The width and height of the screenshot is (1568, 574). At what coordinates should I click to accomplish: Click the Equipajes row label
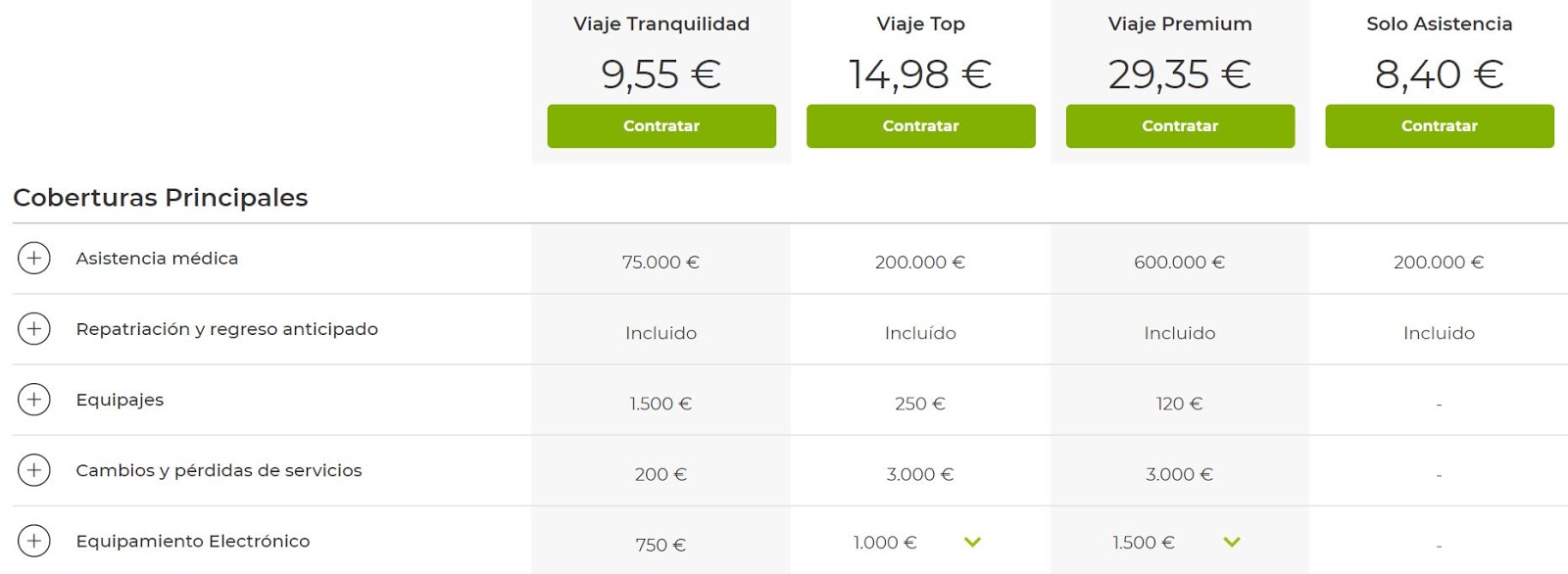pos(120,400)
